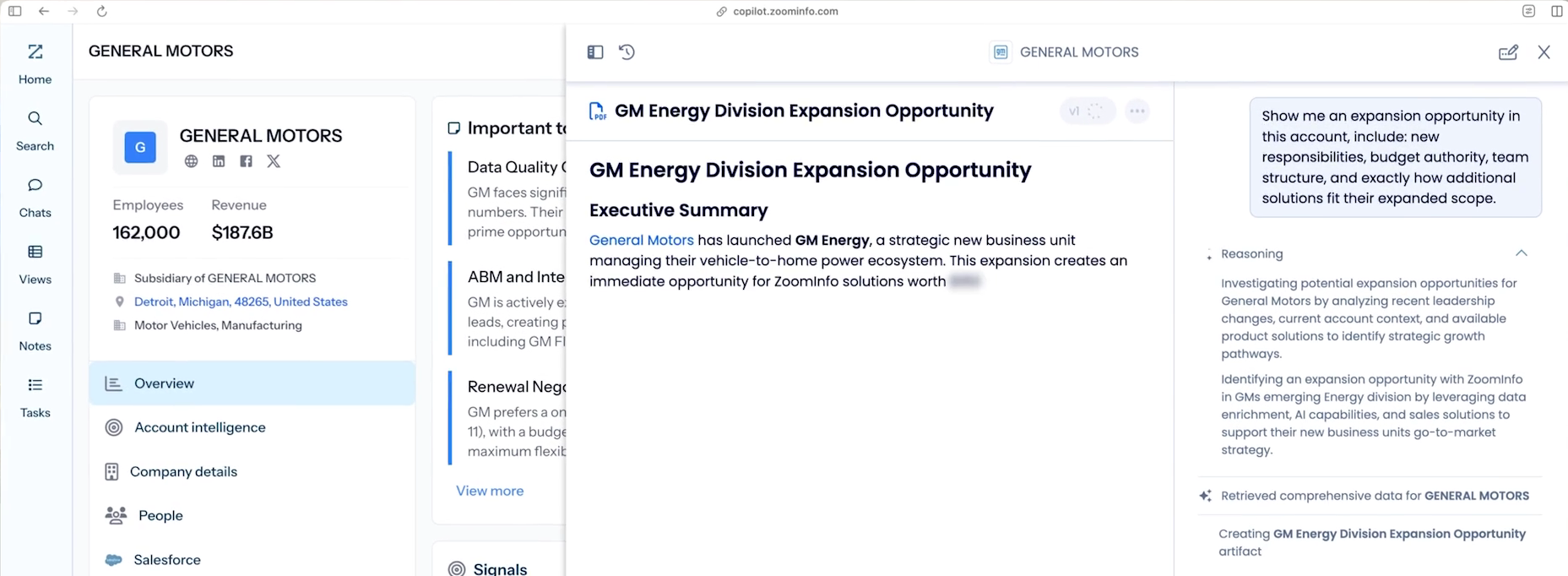Toggle the chat panel sidebar icon
This screenshot has height=576, width=1568.
[595, 52]
